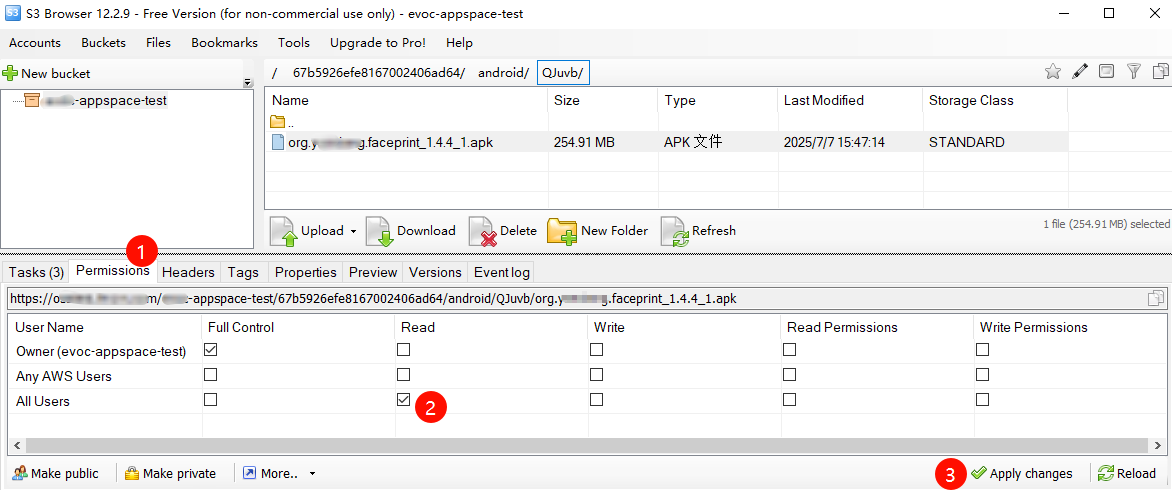Viewport: 1172px width, 490px height.
Task: Switch to the Event log tab
Action: click(502, 273)
